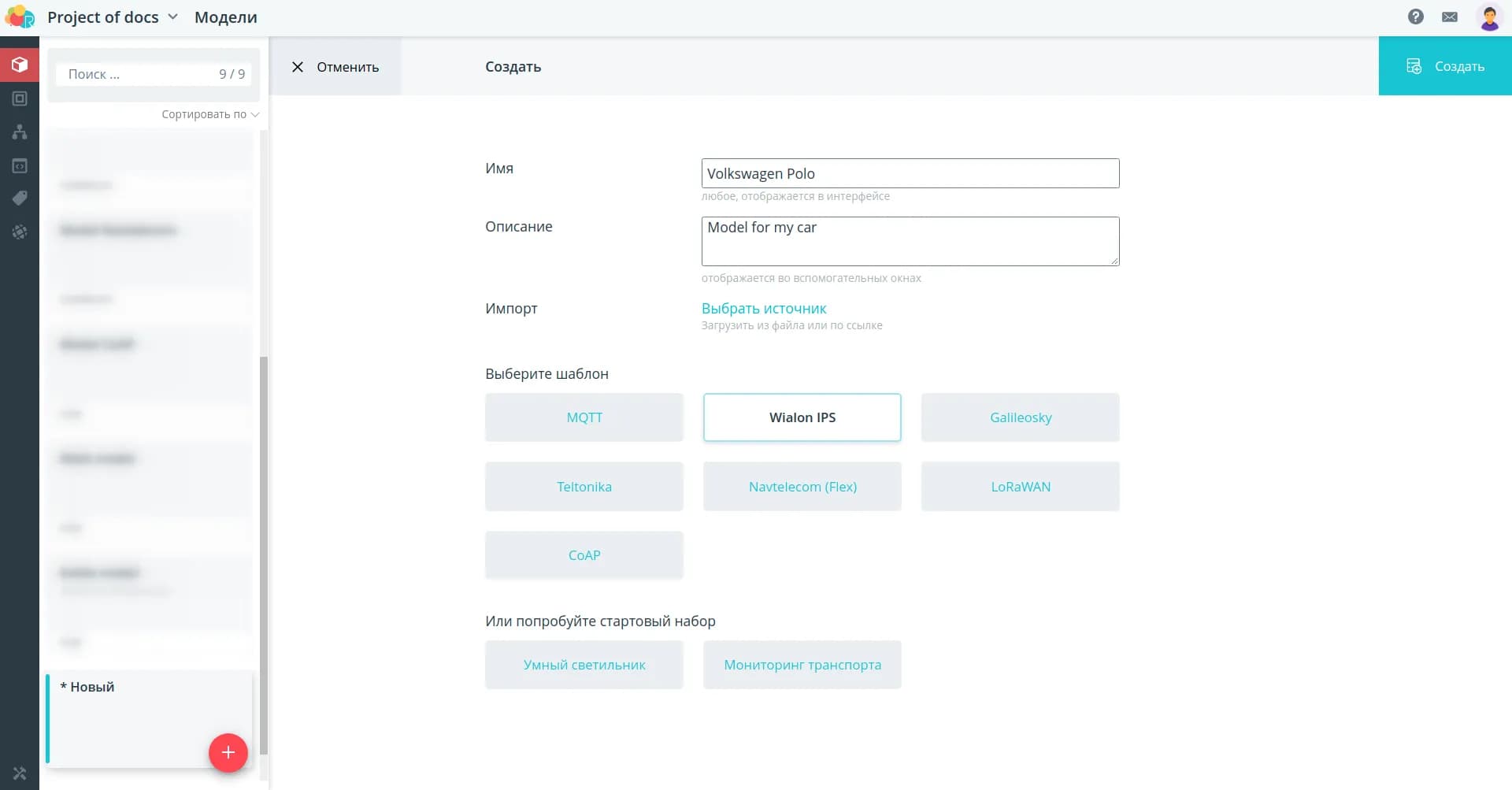Choose the Teltonika template
Viewport: 1512px width, 790px height.
(x=584, y=487)
